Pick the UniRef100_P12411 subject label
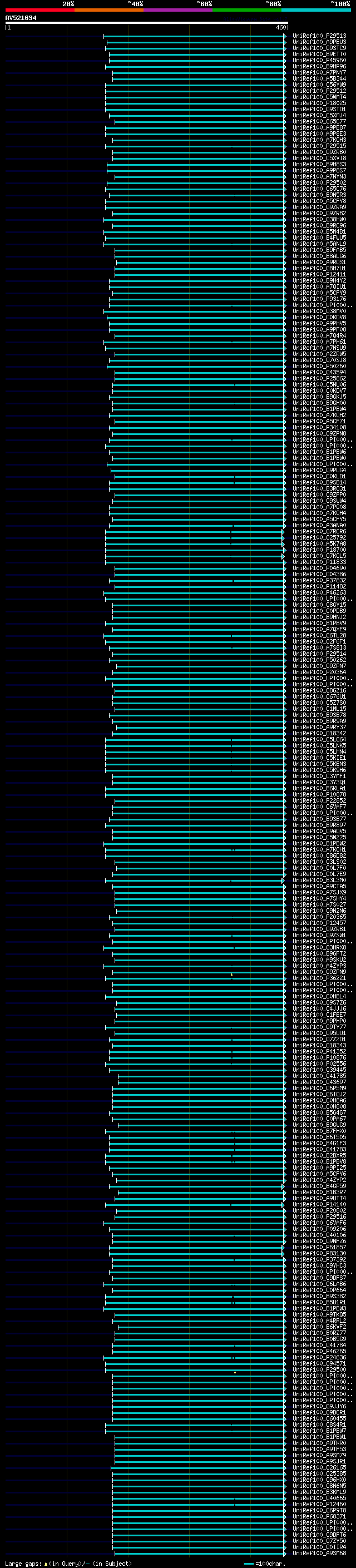The image size is (356, 1568). [x=319, y=275]
